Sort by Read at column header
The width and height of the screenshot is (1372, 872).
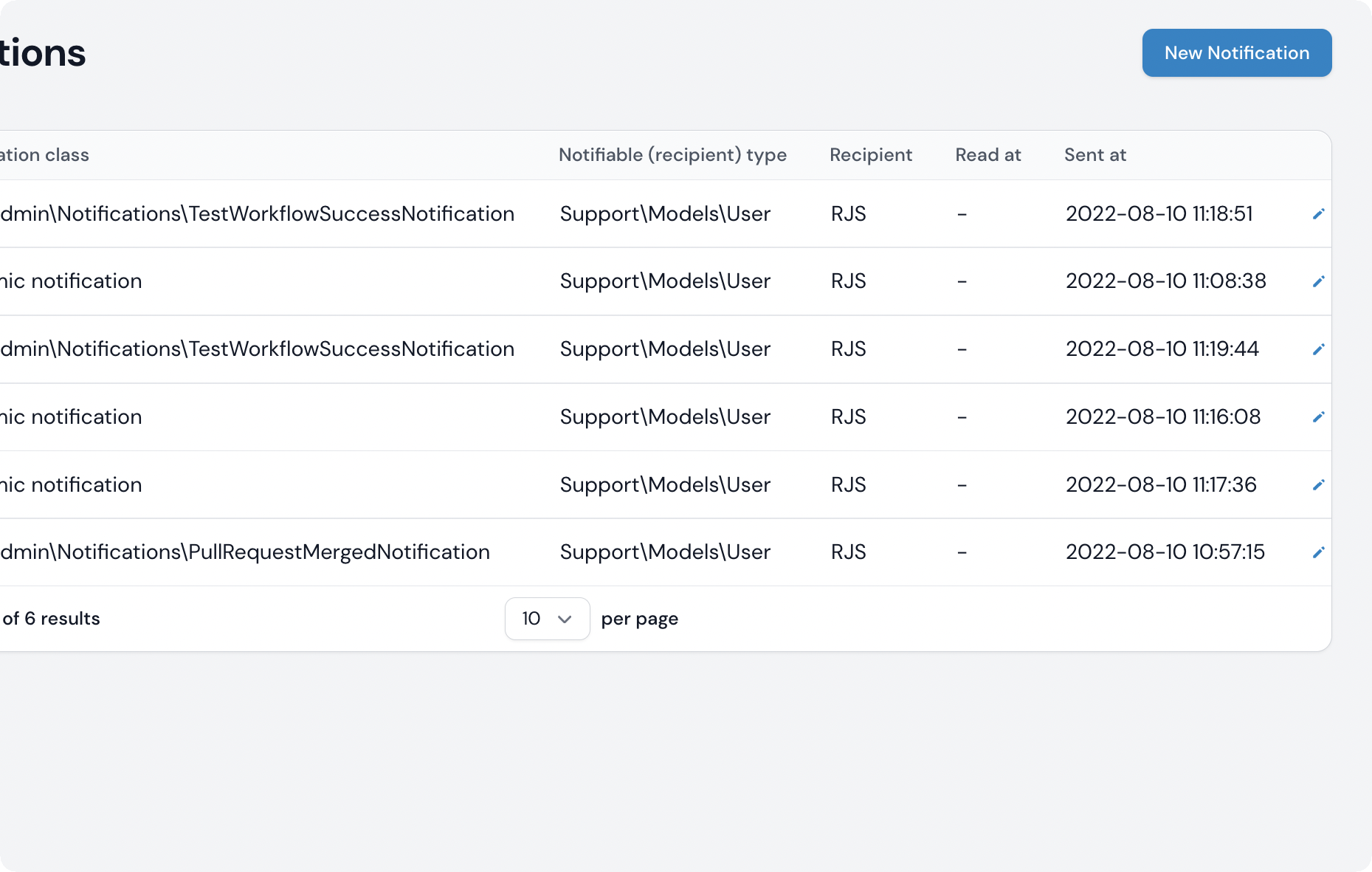988,155
